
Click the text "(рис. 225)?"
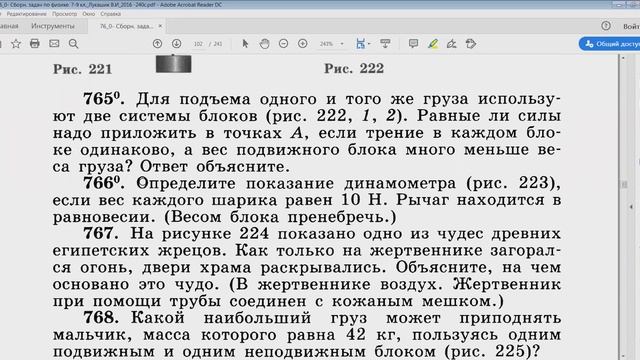pos(492,351)
